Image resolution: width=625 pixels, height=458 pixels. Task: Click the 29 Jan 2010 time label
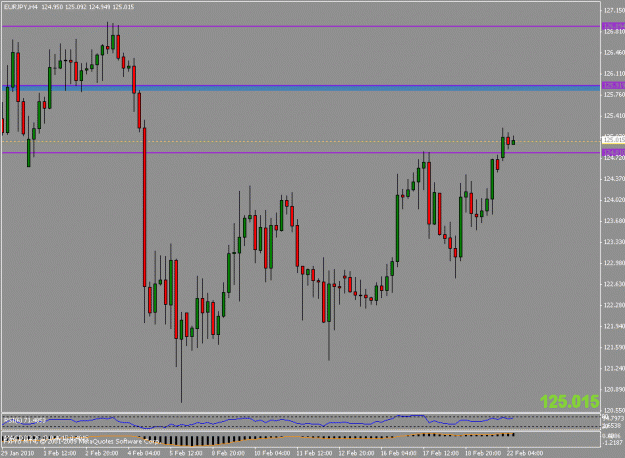click(x=18, y=453)
